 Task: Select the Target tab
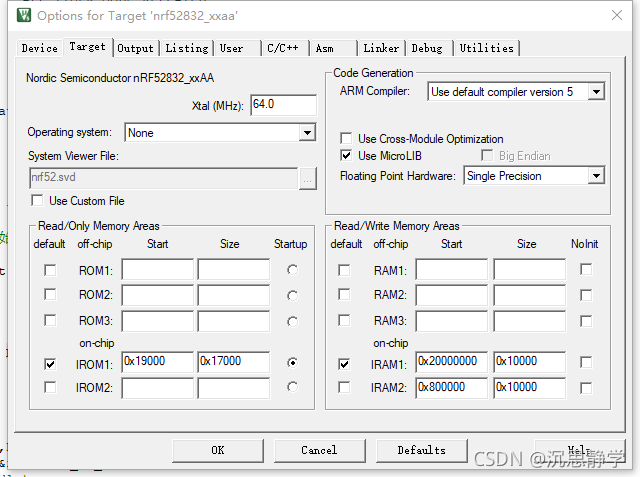coord(87,47)
